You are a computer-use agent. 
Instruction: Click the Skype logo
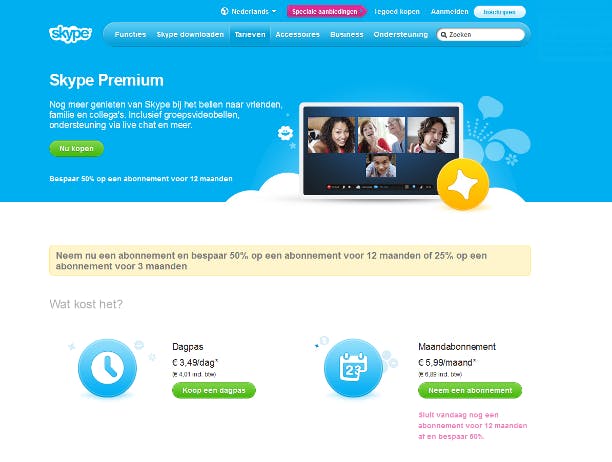coord(70,34)
